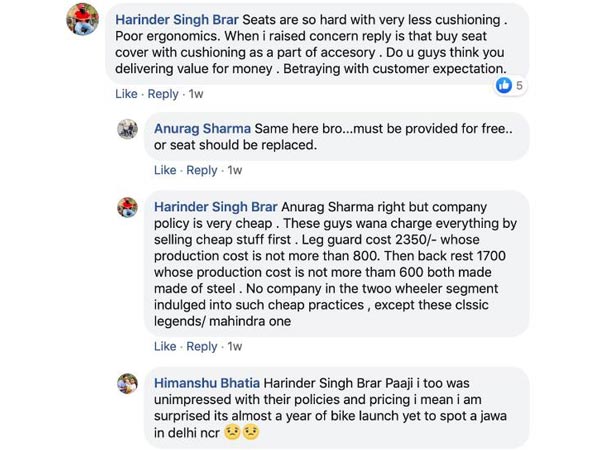Image resolution: width=600 pixels, height=450 pixels.
Task: Click the sad emoji in Himanshu's comment
Action: [232, 432]
